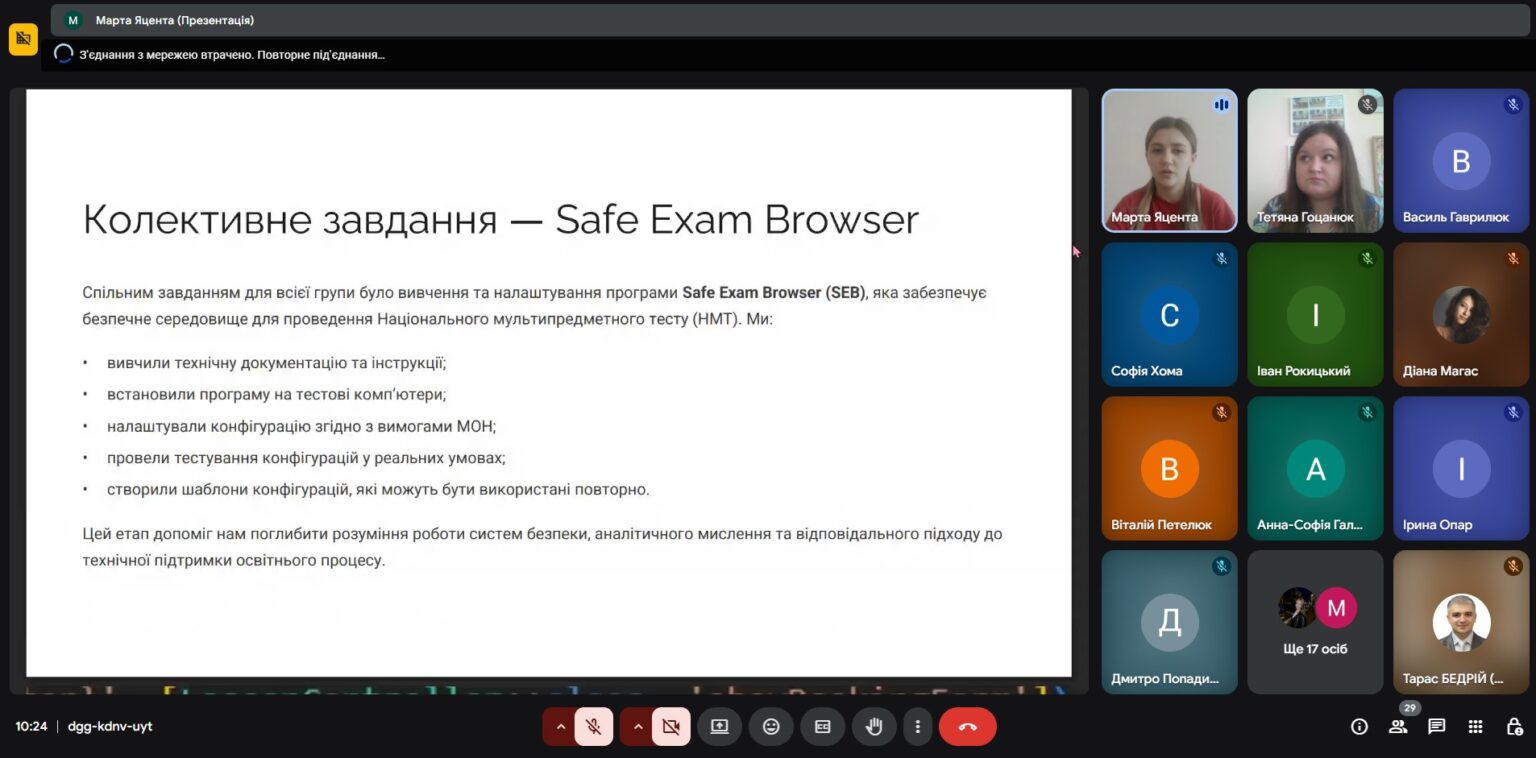Viewport: 1536px width, 758px height.
Task: Click the meeting code dgg-kdnv-uyt
Action: coord(110,727)
